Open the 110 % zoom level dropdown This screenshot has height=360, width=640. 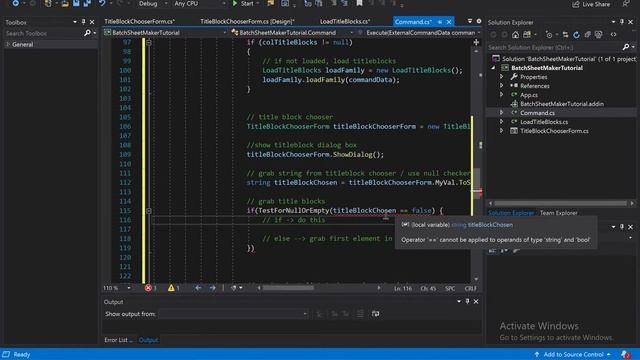(x=117, y=288)
